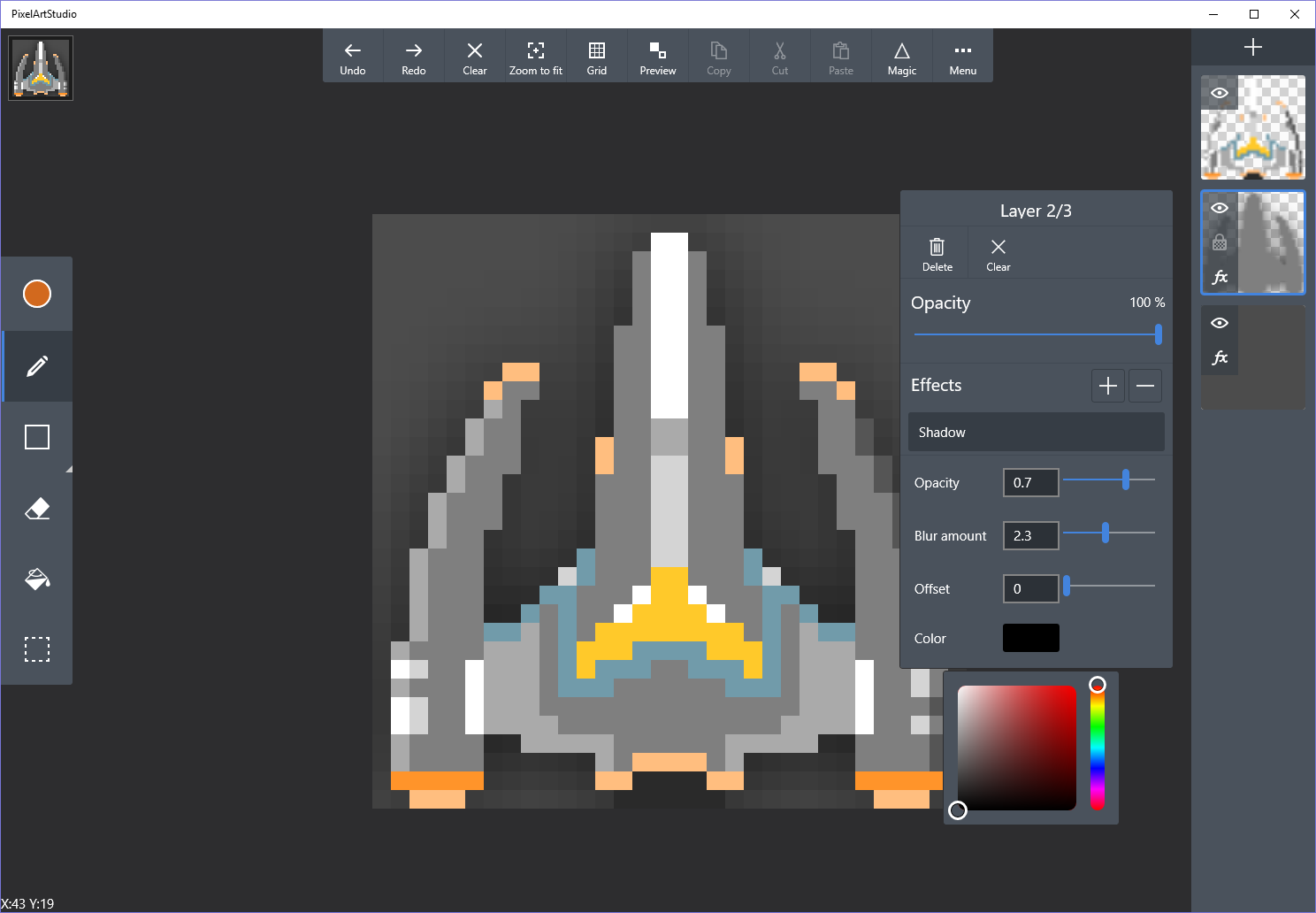Activate the rectangular Selection tool
Viewport: 1316px width, 913px height.
click(x=37, y=649)
